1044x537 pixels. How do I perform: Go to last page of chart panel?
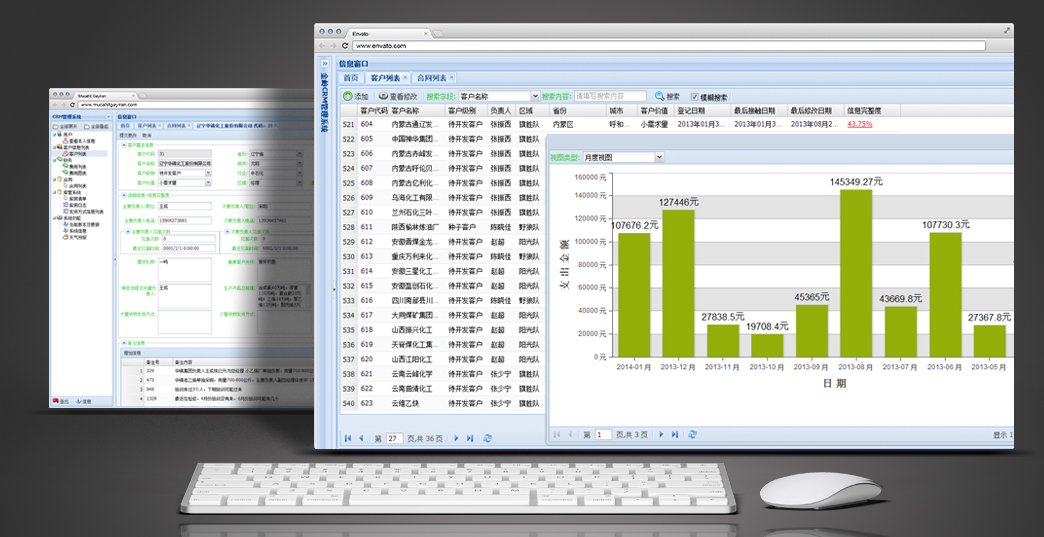(x=674, y=434)
